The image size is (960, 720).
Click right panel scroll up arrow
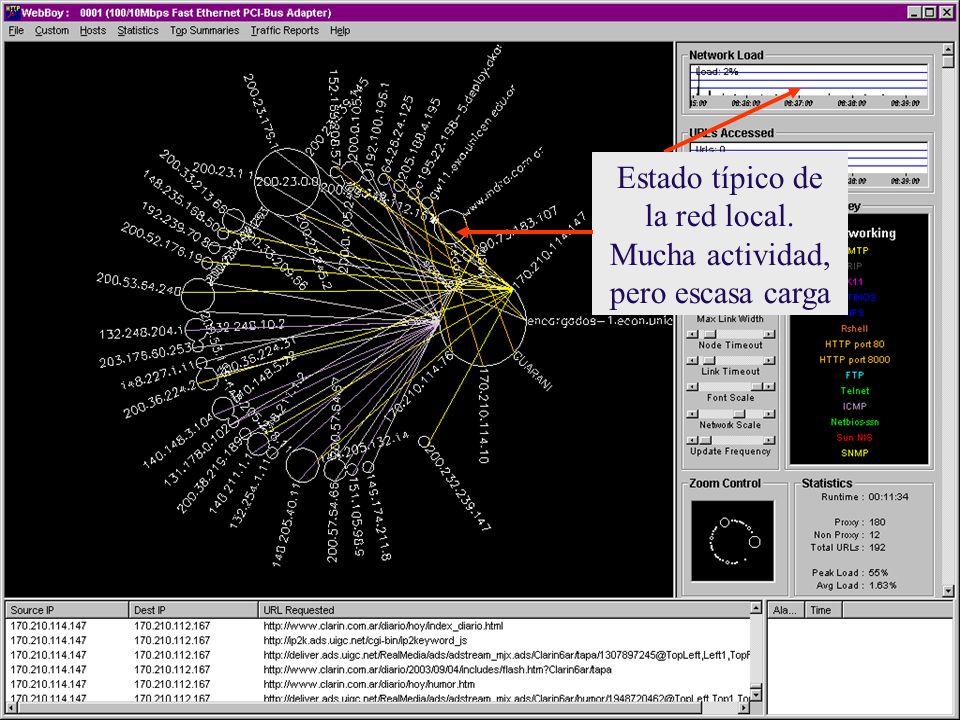tap(948, 49)
